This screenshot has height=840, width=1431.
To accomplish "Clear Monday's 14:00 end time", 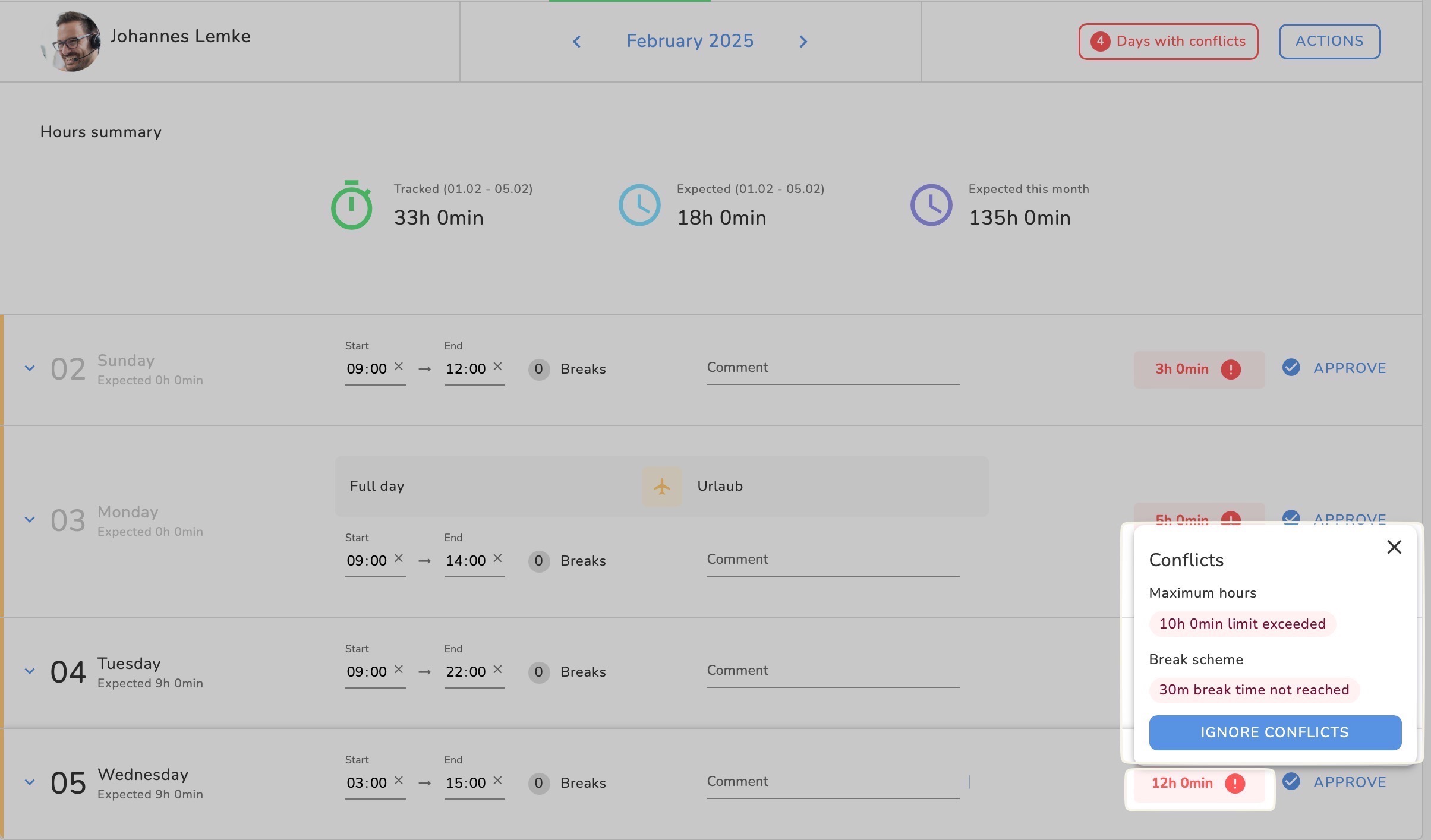I will pyautogui.click(x=498, y=558).
